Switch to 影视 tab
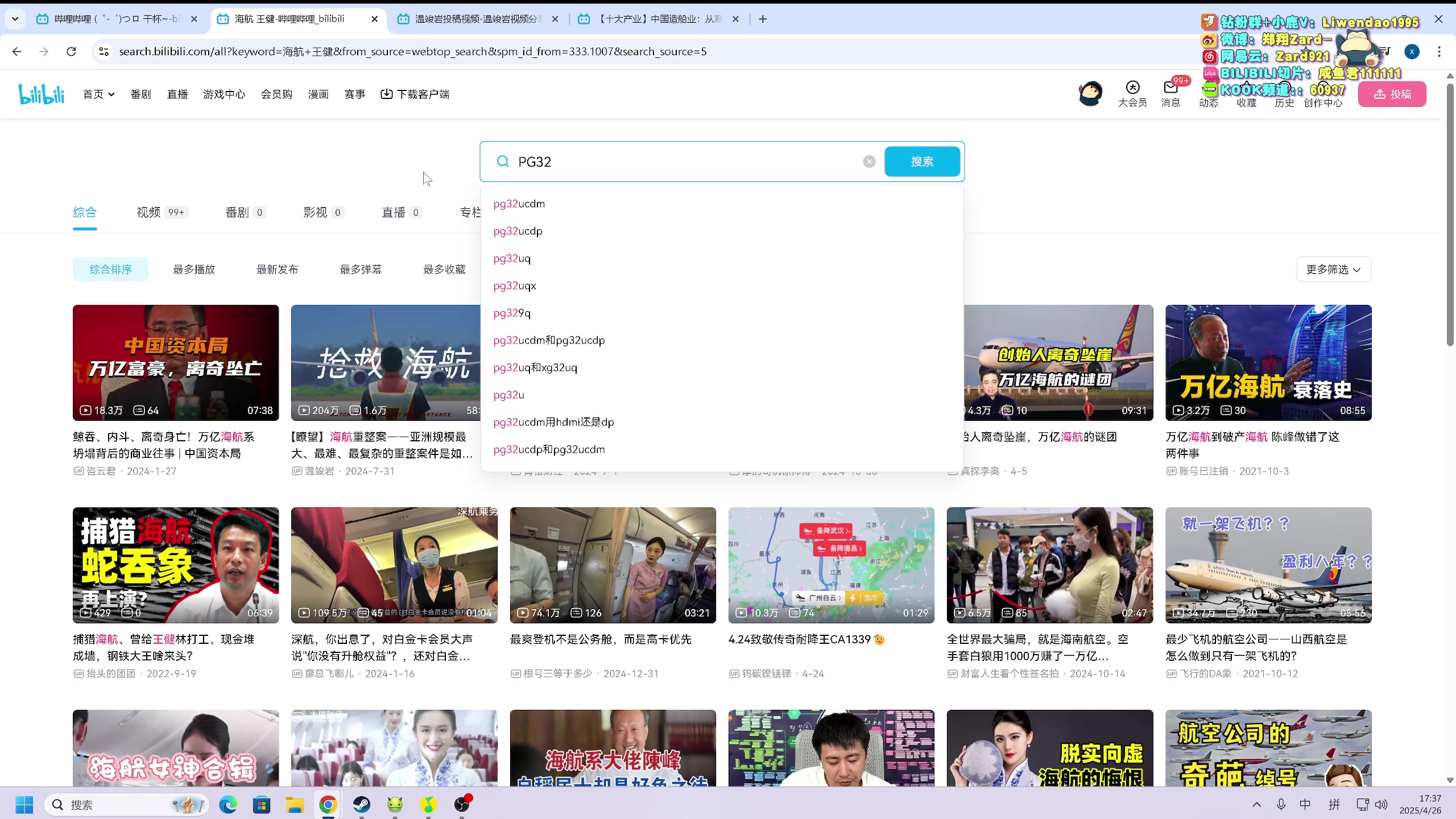Image resolution: width=1456 pixels, height=819 pixels. 323,212
